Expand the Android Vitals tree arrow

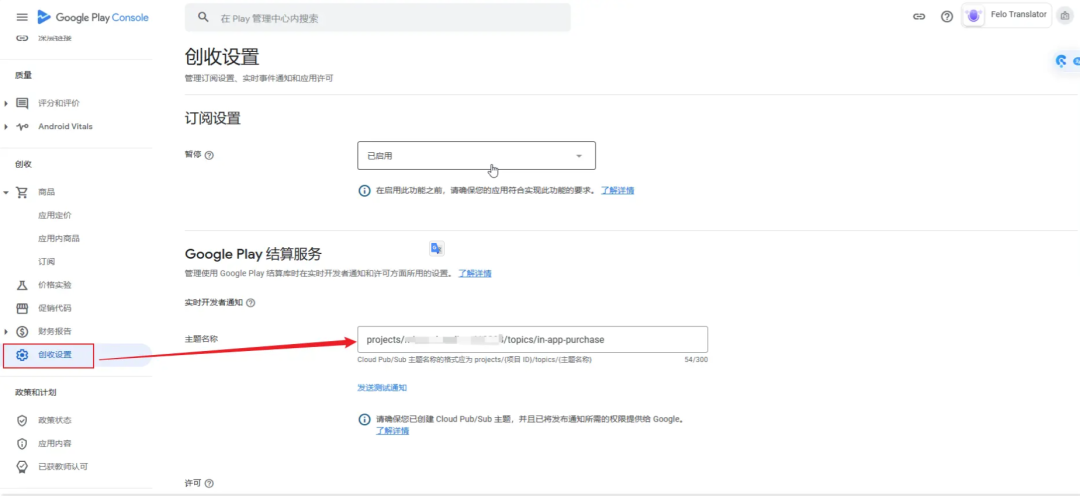click(6, 127)
